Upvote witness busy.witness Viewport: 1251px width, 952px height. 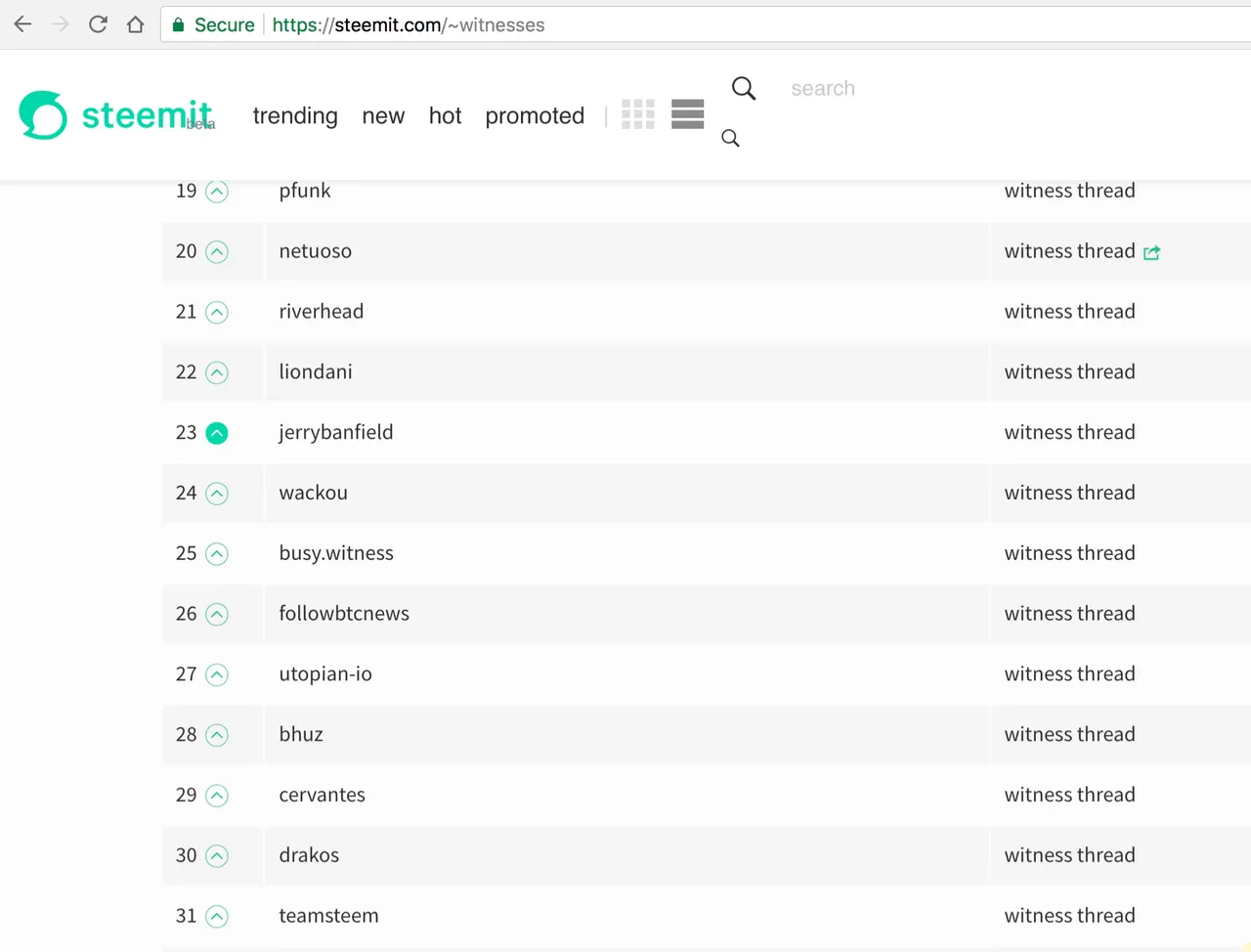click(x=217, y=554)
